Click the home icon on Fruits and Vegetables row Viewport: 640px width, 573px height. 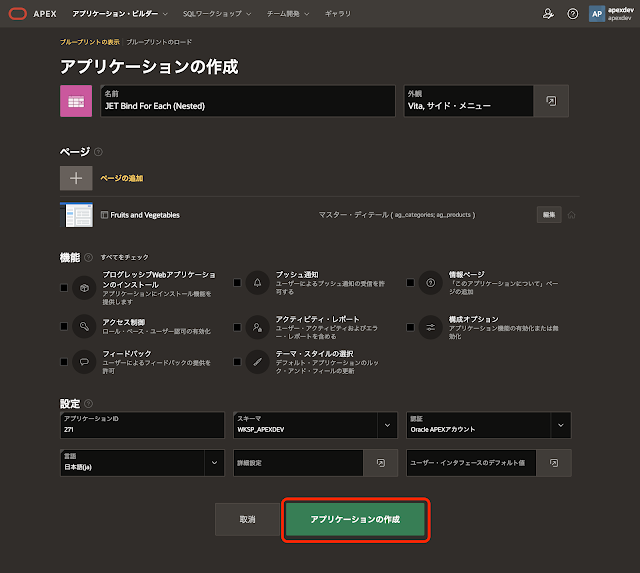(x=571, y=215)
